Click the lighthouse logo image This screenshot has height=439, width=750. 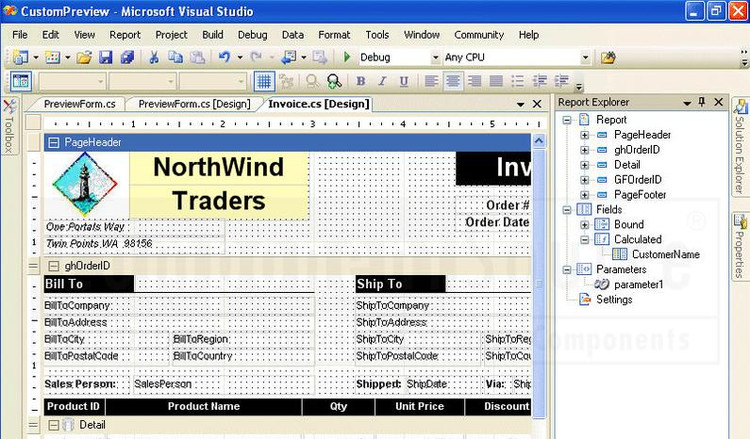[x=85, y=184]
